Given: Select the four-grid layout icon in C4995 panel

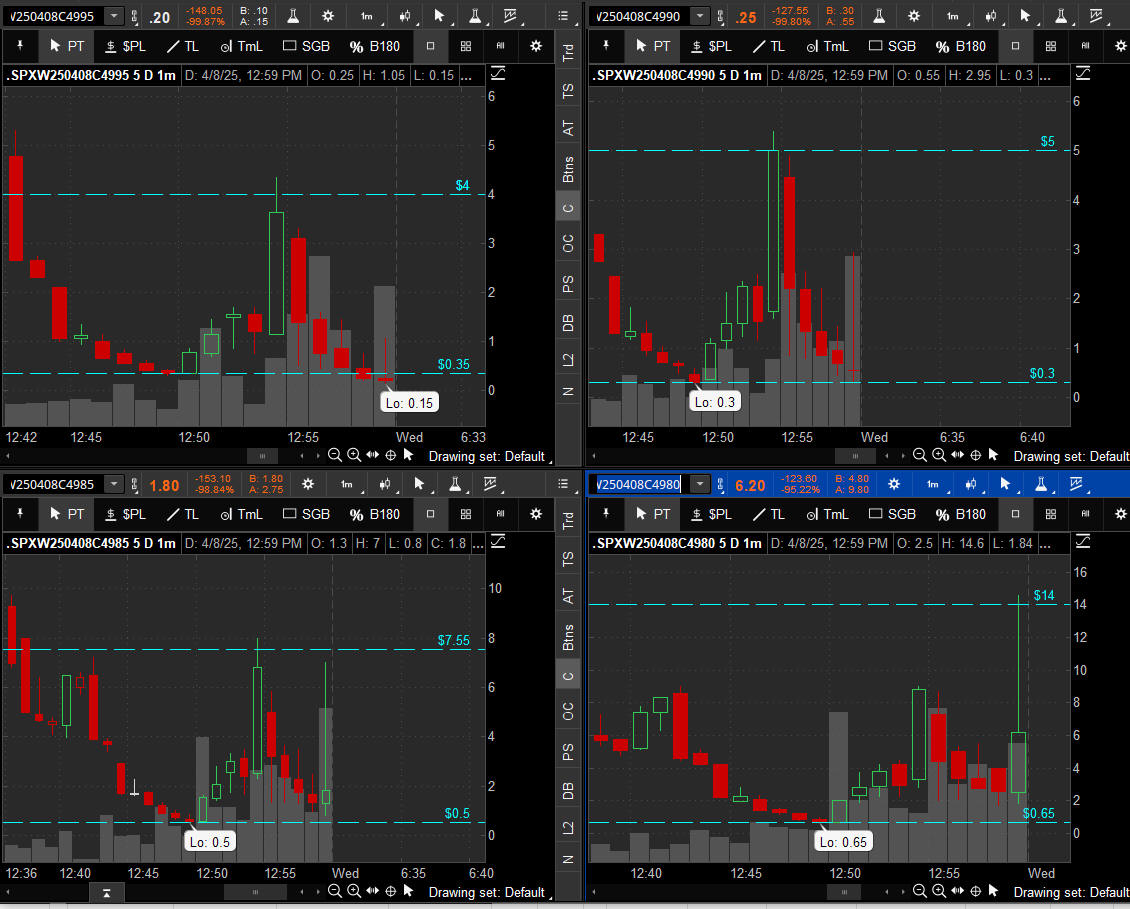Looking at the screenshot, I should point(466,46).
